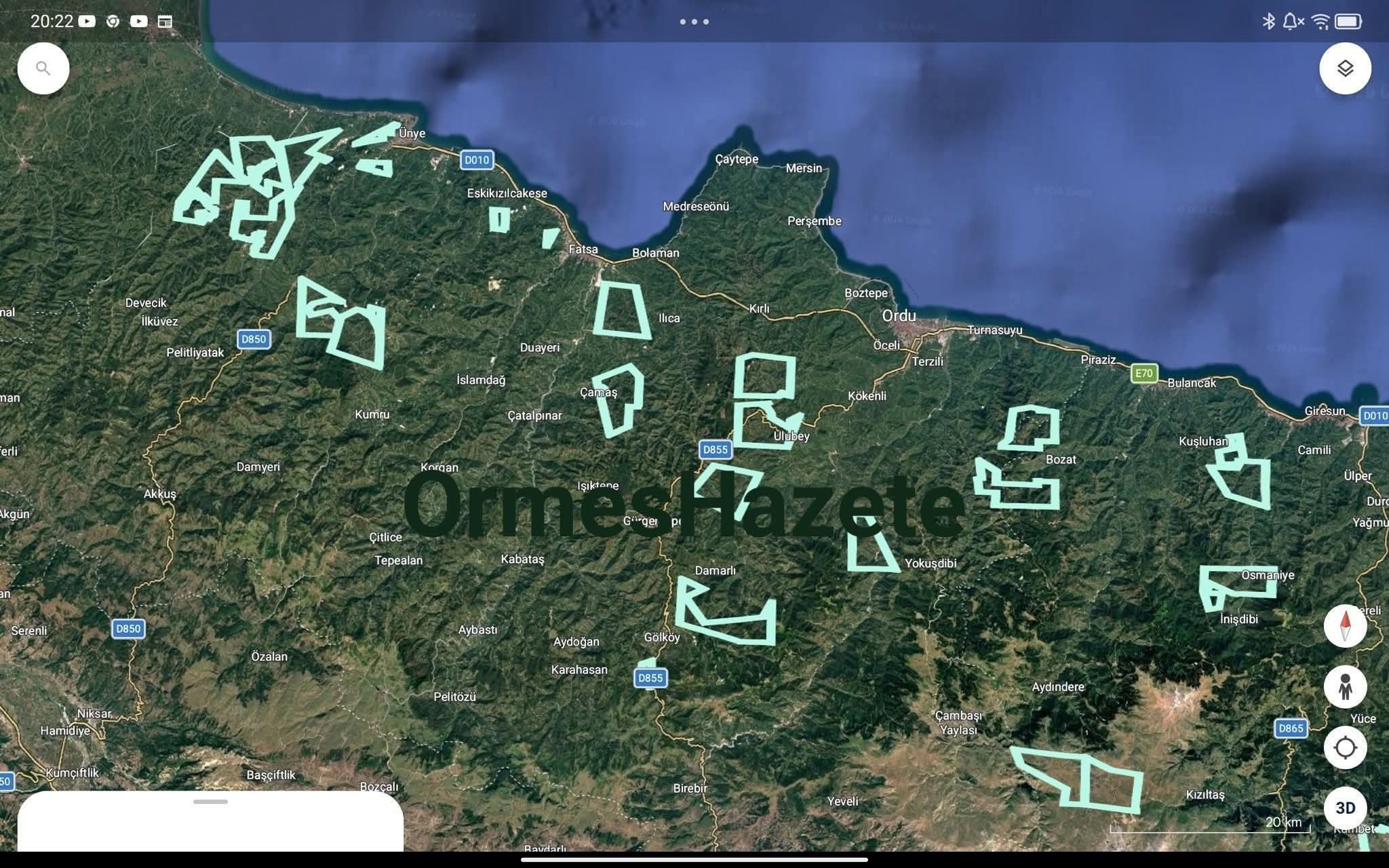Screen dimensions: 1389x868
Task: Center map on my location
Action: pos(1345,747)
